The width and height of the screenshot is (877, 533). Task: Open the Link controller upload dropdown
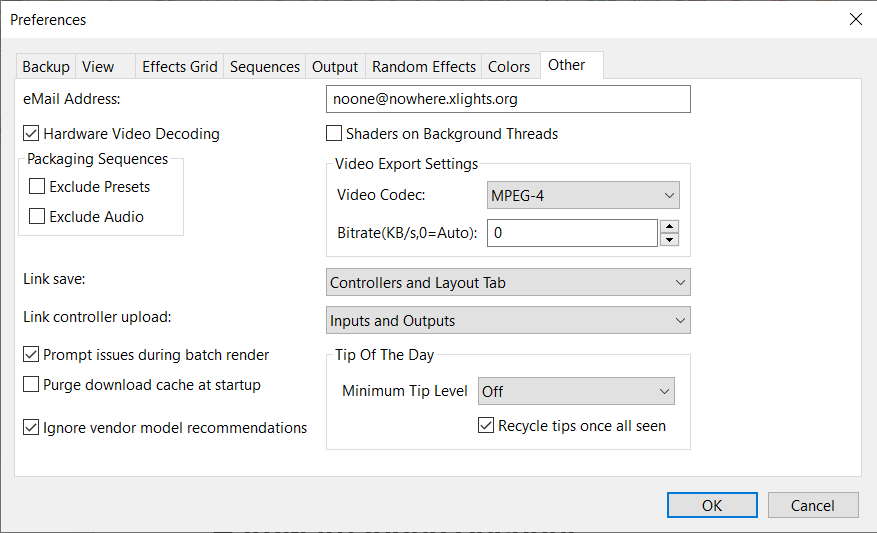[x=508, y=320]
